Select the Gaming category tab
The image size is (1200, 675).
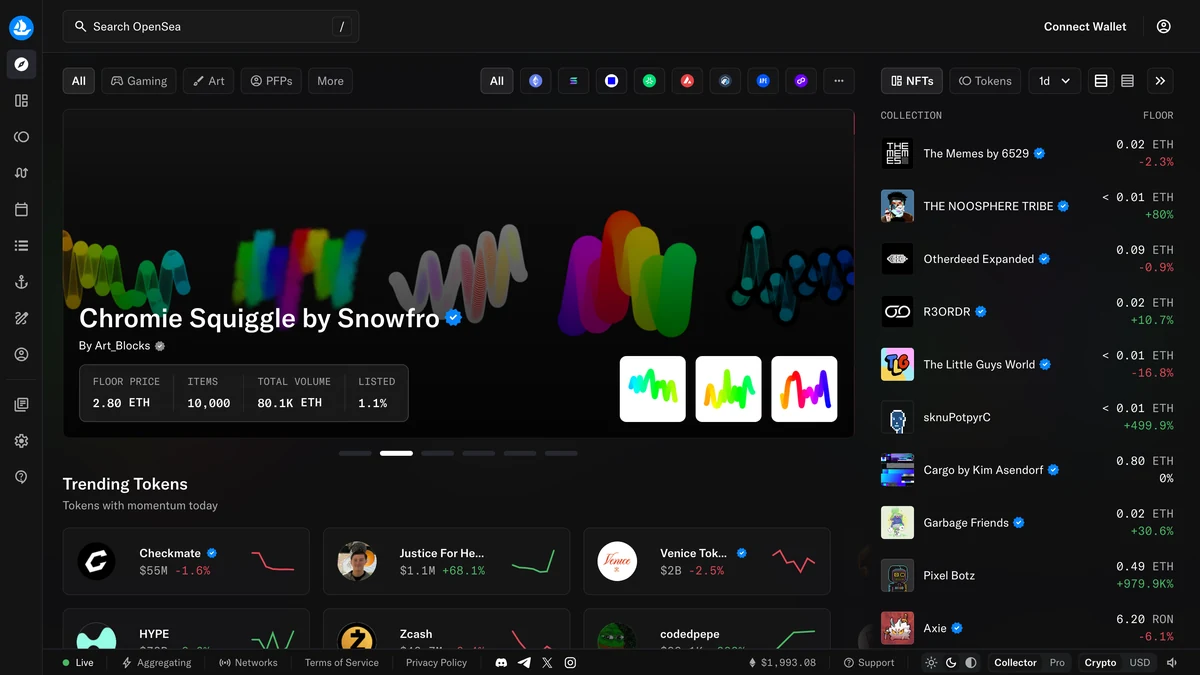(139, 81)
